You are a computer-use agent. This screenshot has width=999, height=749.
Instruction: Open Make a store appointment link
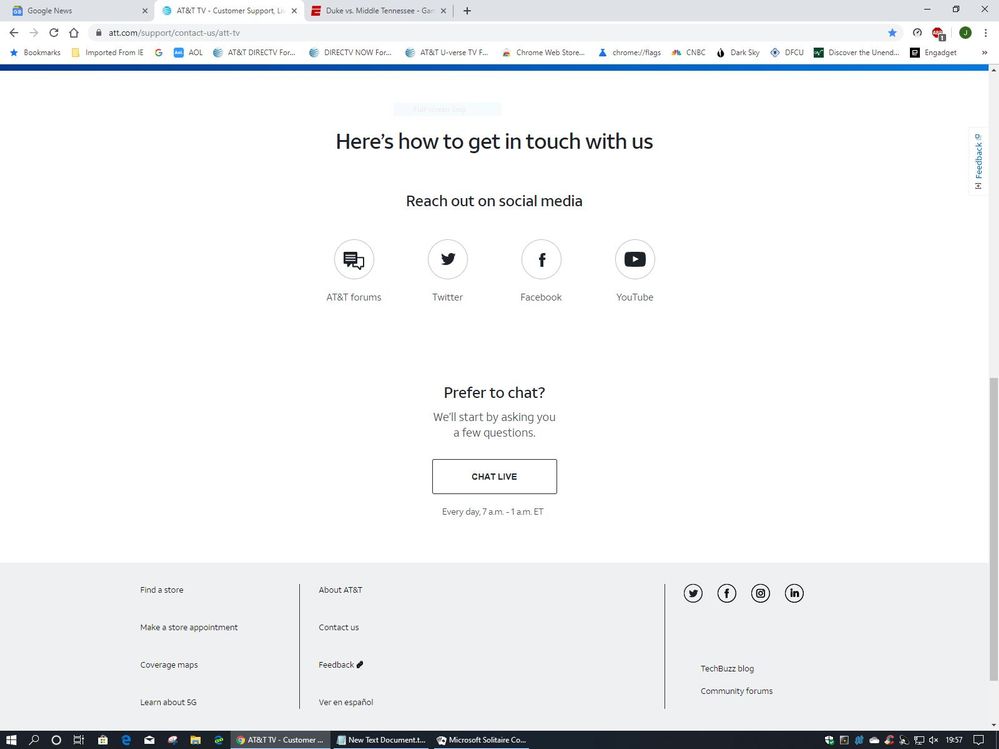coord(189,627)
